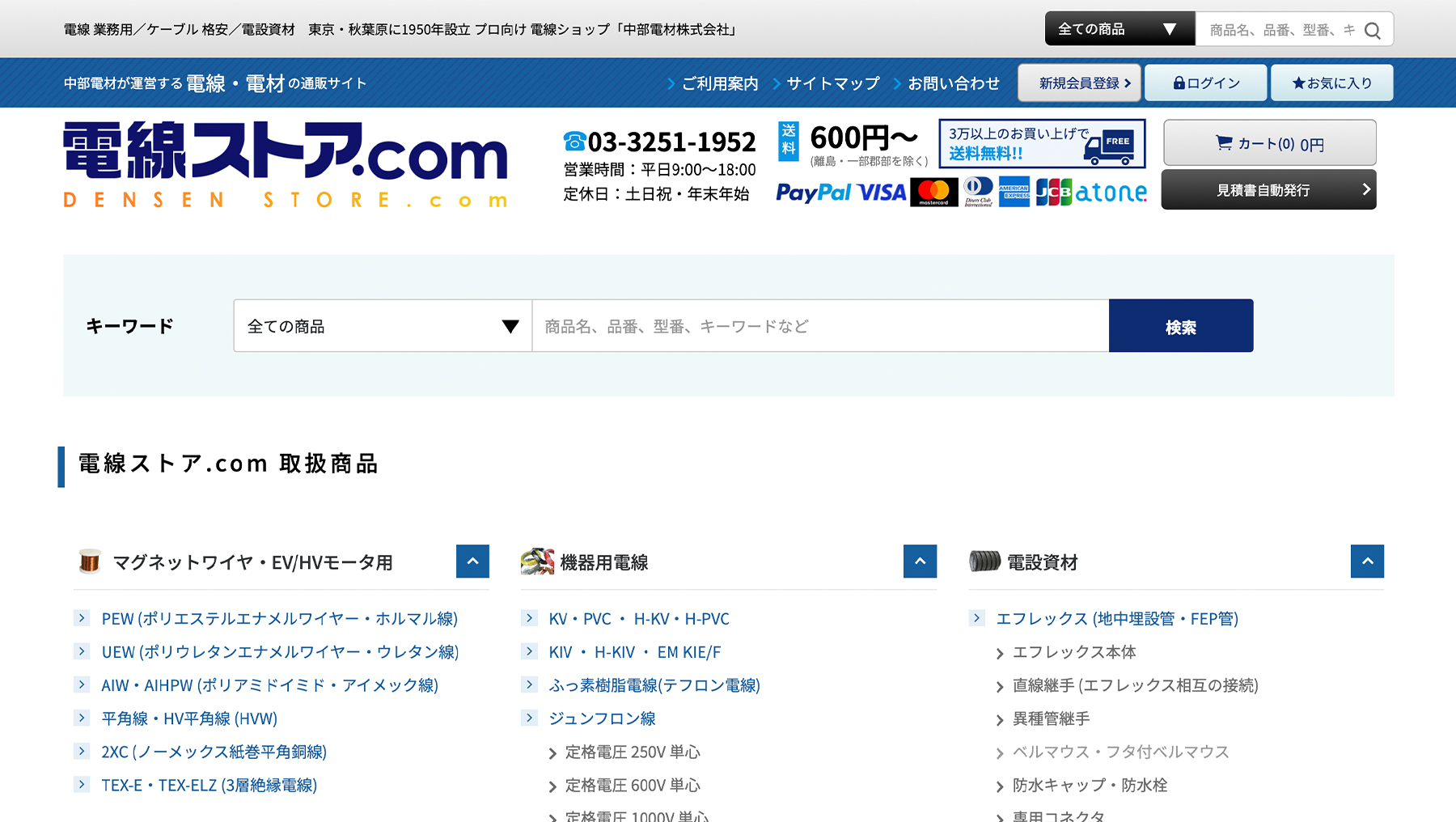The image size is (1456, 822).
Task: Collapse マグネットワイヤ category section
Action: [472, 561]
